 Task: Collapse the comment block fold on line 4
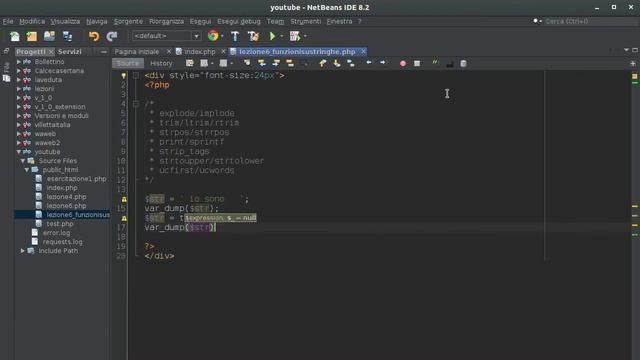tap(136, 104)
